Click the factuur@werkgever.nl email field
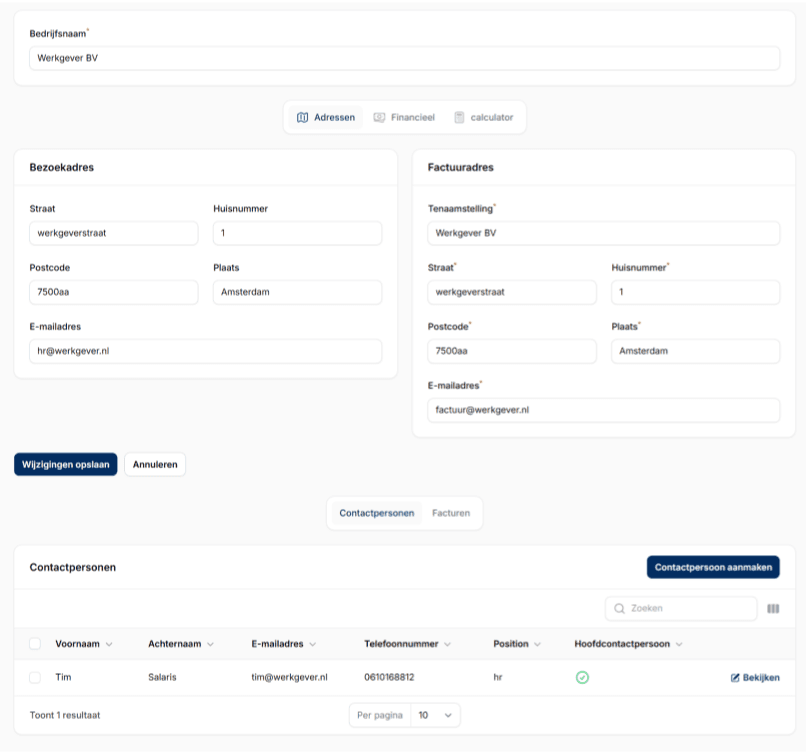Screen dimensions: 806x755 (603, 411)
